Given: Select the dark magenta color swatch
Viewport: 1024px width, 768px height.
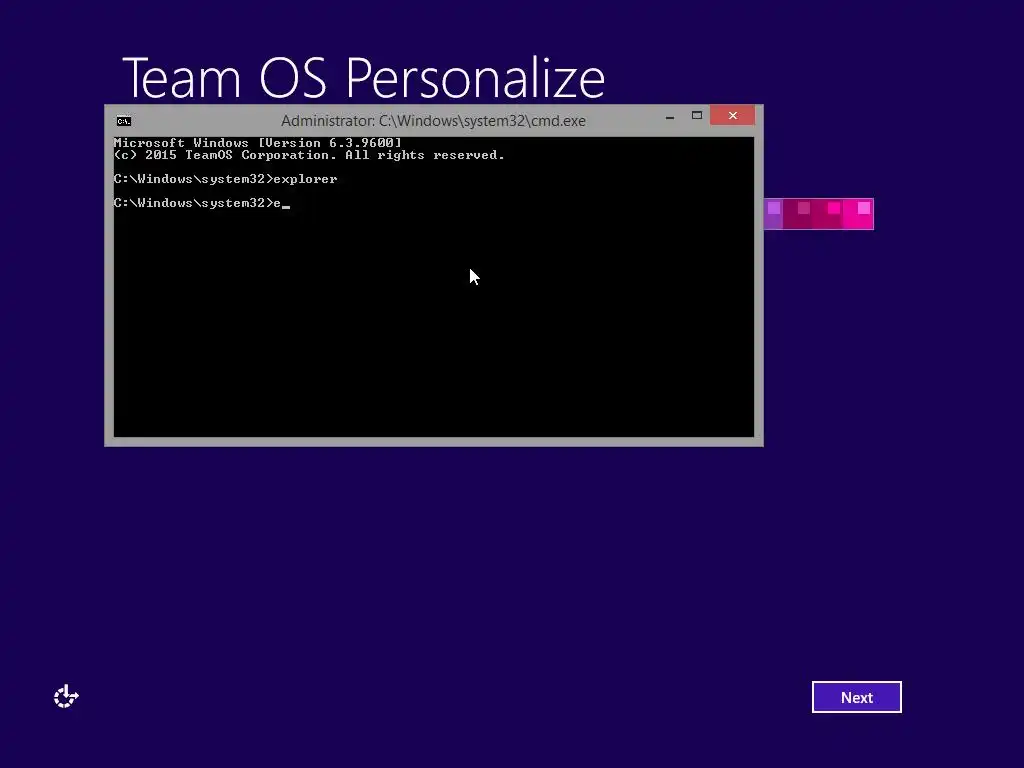Looking at the screenshot, I should [x=797, y=214].
